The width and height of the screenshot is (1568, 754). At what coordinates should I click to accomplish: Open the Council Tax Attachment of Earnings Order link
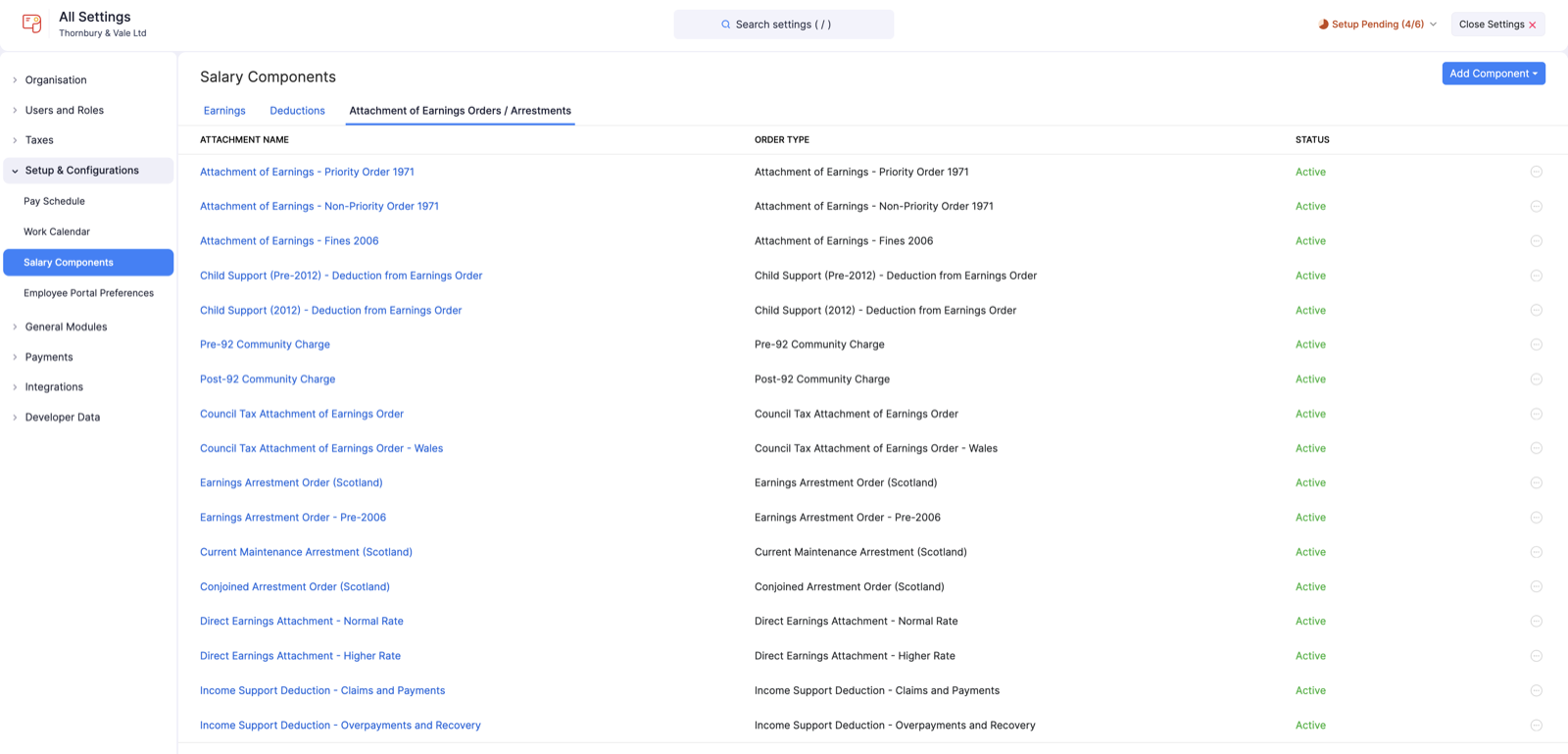click(x=302, y=414)
